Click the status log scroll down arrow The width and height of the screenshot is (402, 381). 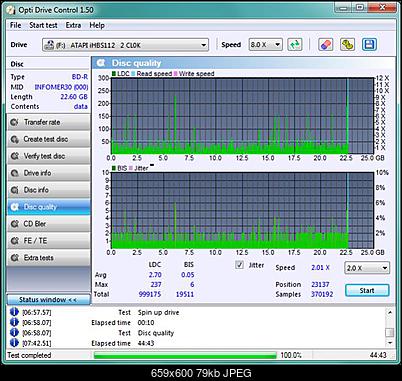[x=389, y=343]
